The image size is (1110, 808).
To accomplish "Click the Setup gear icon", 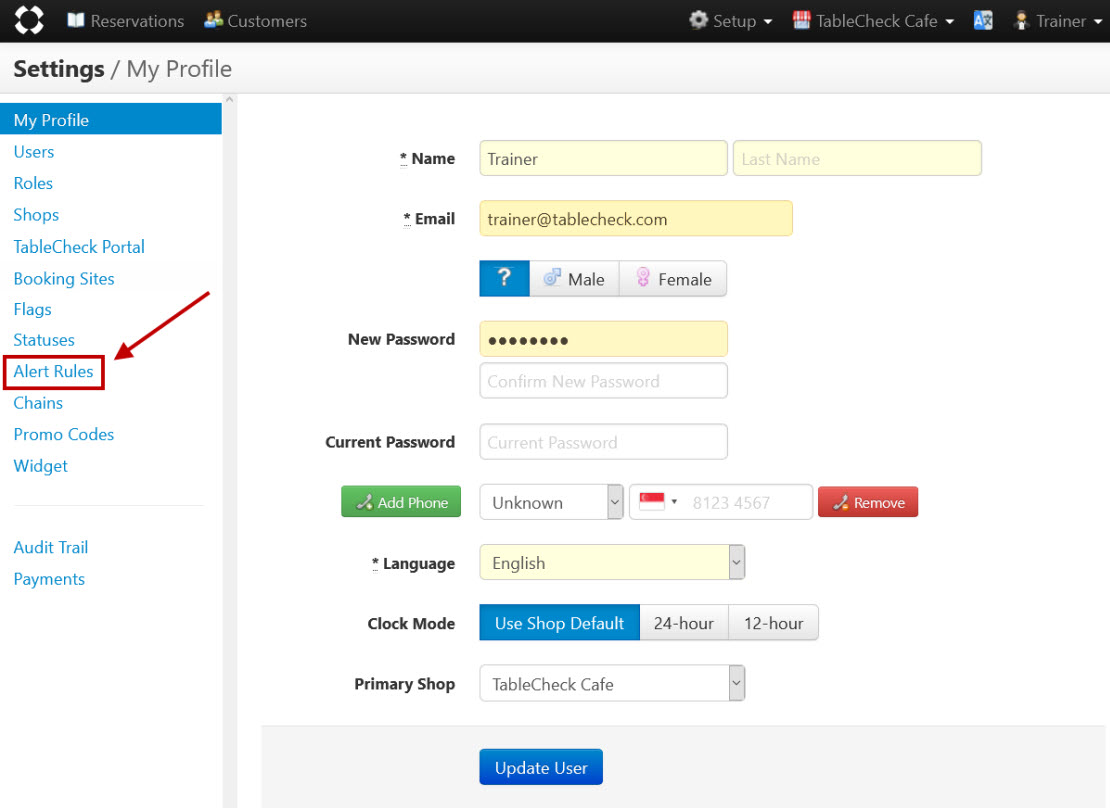I will click(x=699, y=20).
